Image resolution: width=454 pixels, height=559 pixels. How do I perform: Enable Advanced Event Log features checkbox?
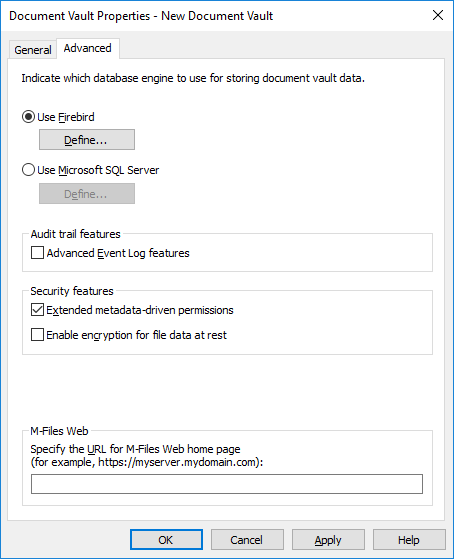click(x=37, y=253)
